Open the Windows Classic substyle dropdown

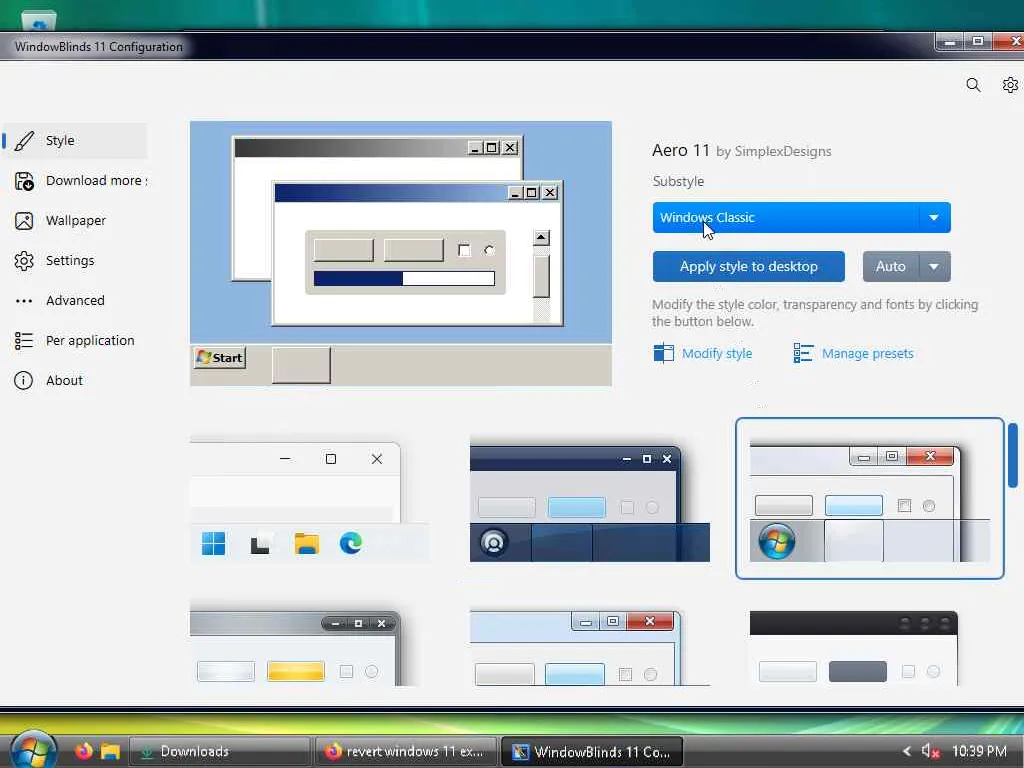coord(801,217)
